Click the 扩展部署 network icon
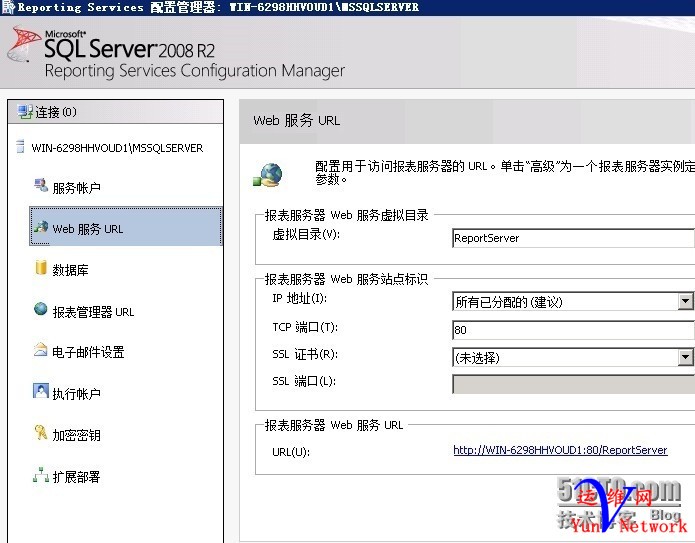Image resolution: width=695 pixels, height=543 pixels. coord(41,475)
